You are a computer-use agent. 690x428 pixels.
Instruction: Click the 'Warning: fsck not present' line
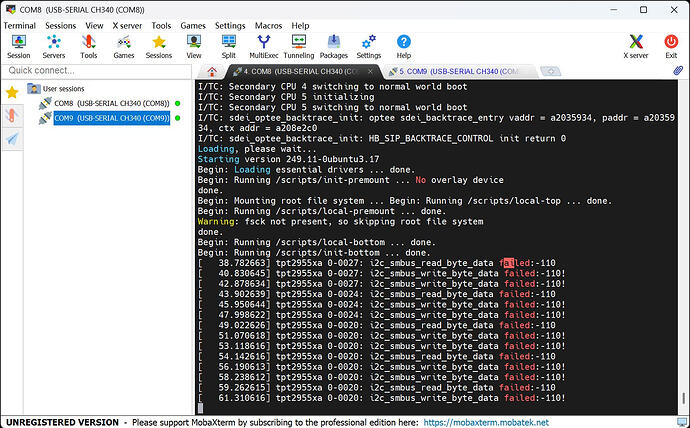(340, 222)
